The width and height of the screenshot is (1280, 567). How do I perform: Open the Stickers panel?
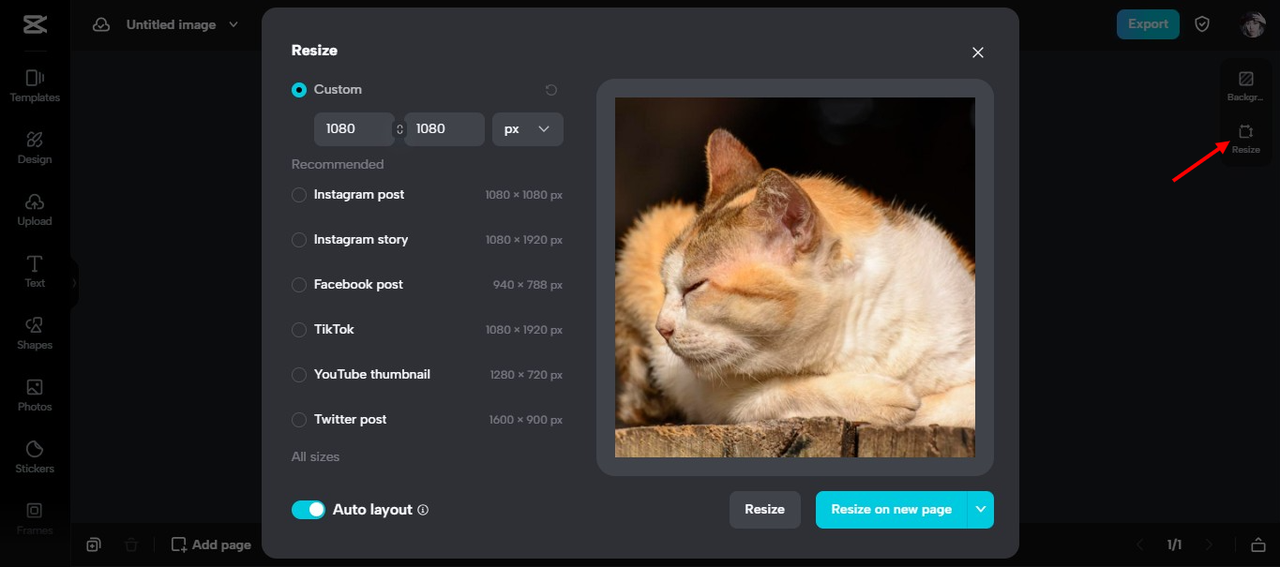[35, 458]
